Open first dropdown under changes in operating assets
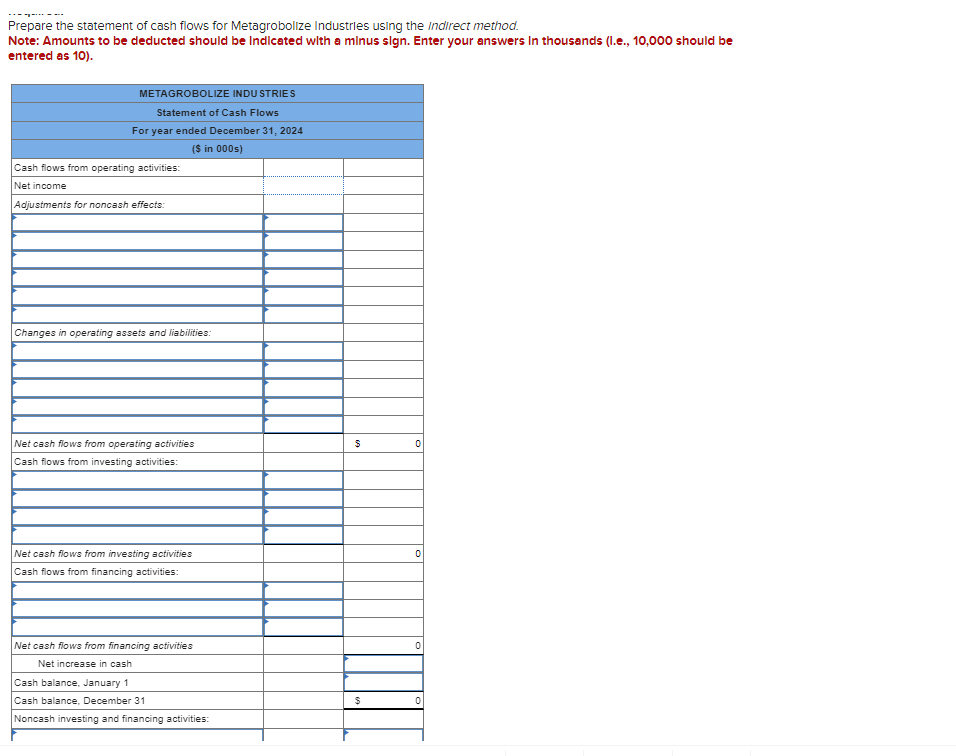 (135, 350)
